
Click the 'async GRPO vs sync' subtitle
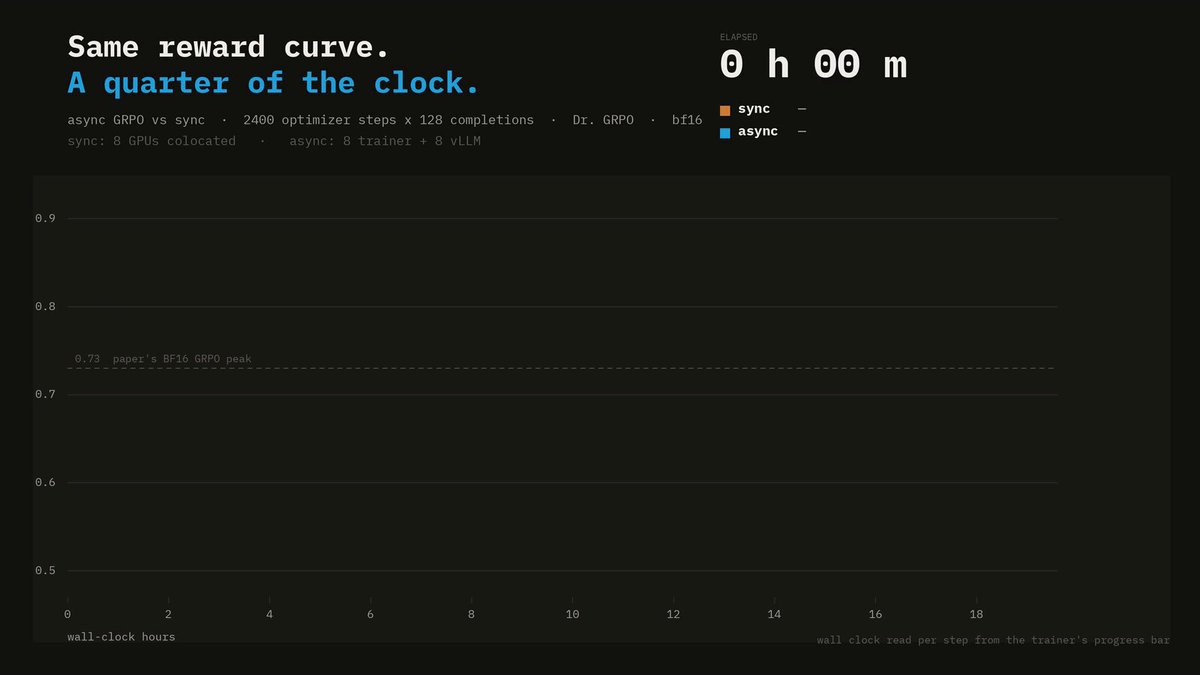136,120
